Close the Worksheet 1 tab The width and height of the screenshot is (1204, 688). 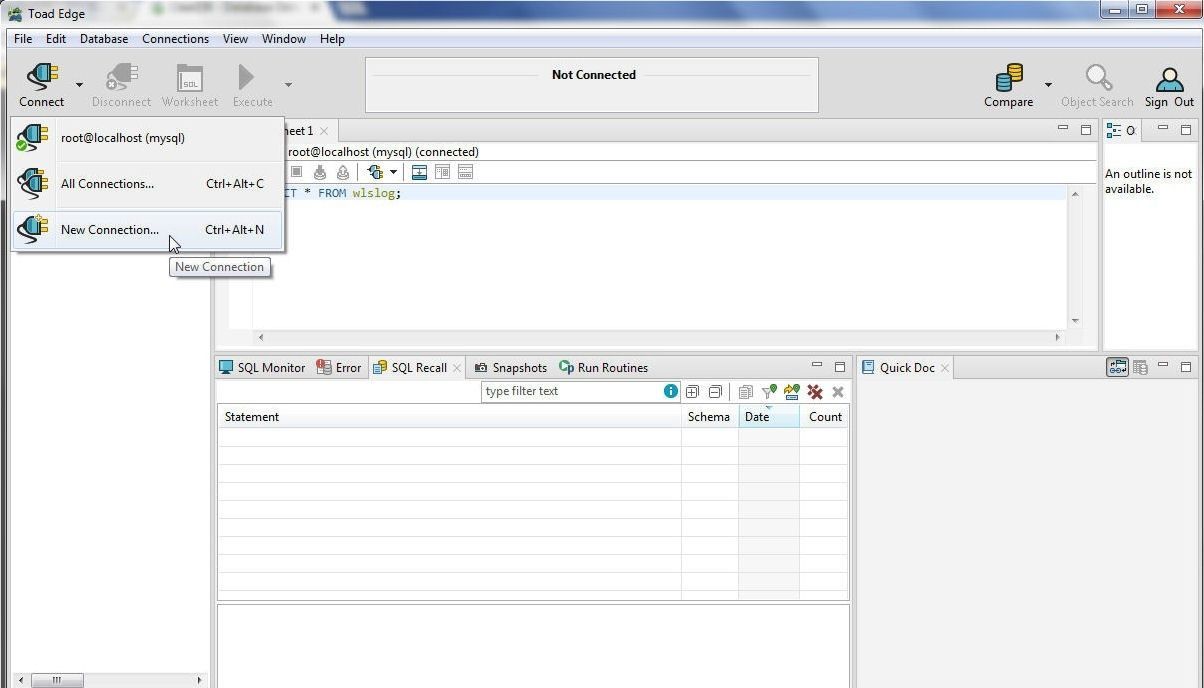point(324,131)
